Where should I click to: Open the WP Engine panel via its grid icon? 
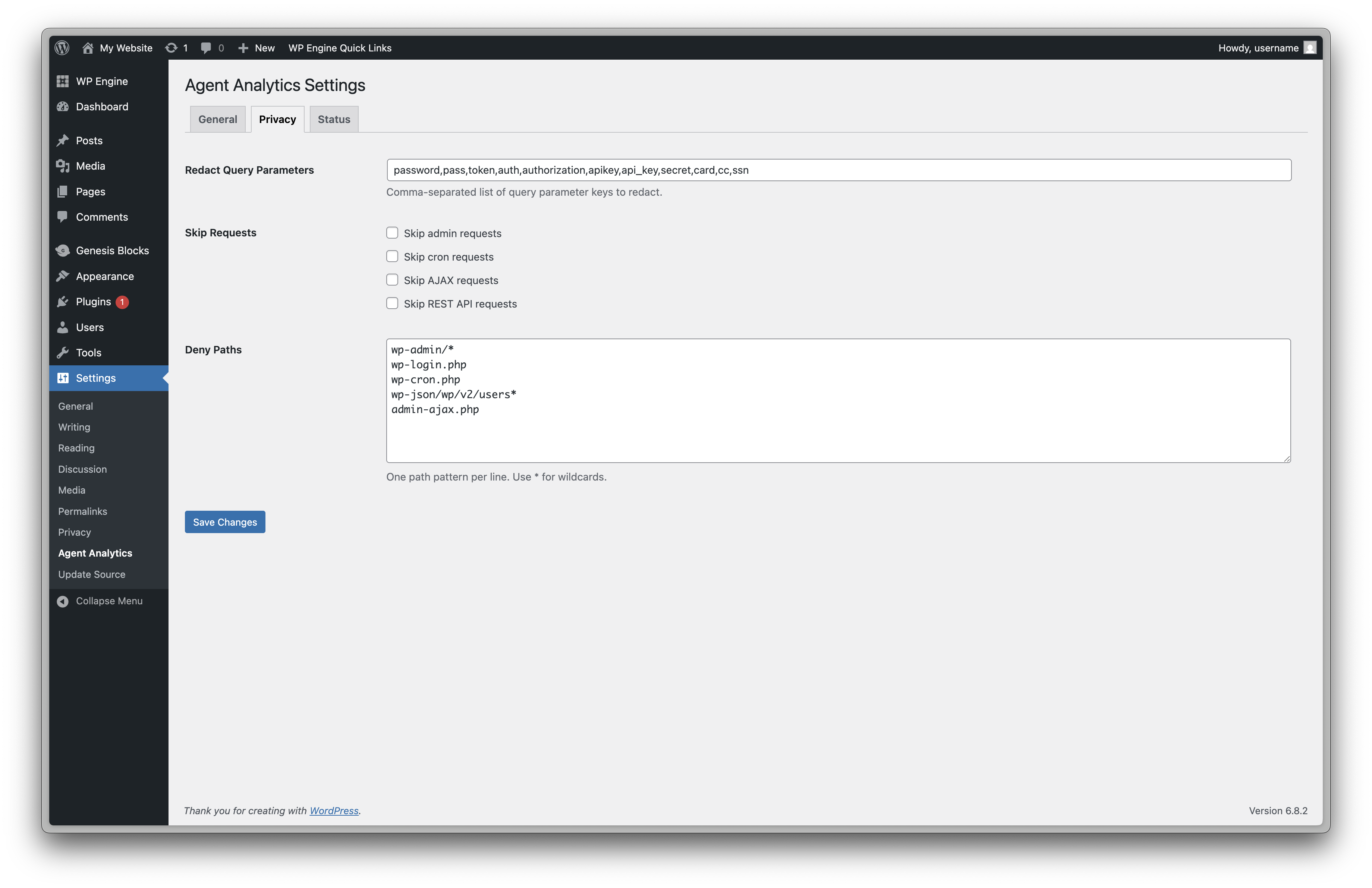pos(63,81)
